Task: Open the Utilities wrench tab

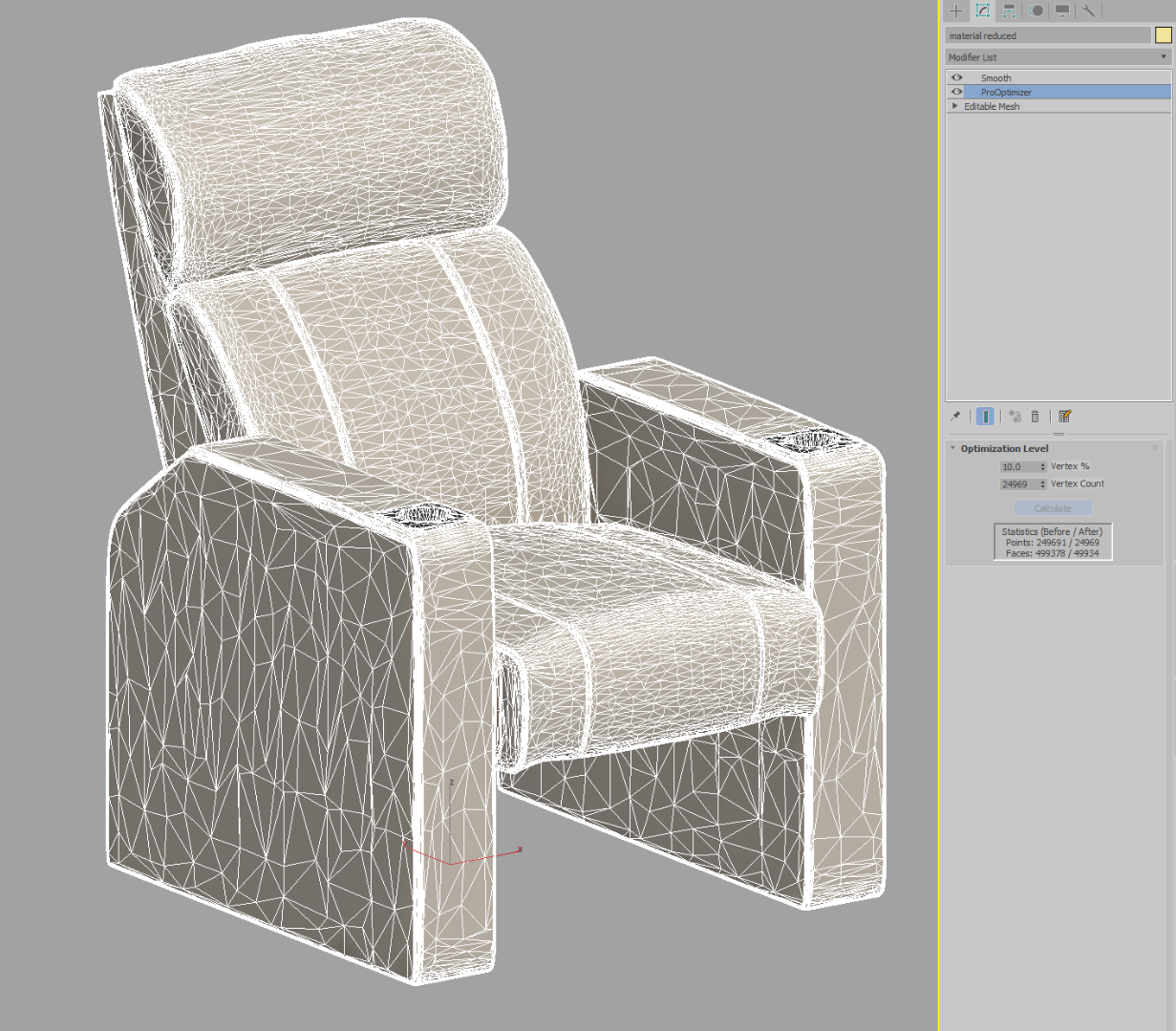Action: click(1088, 11)
